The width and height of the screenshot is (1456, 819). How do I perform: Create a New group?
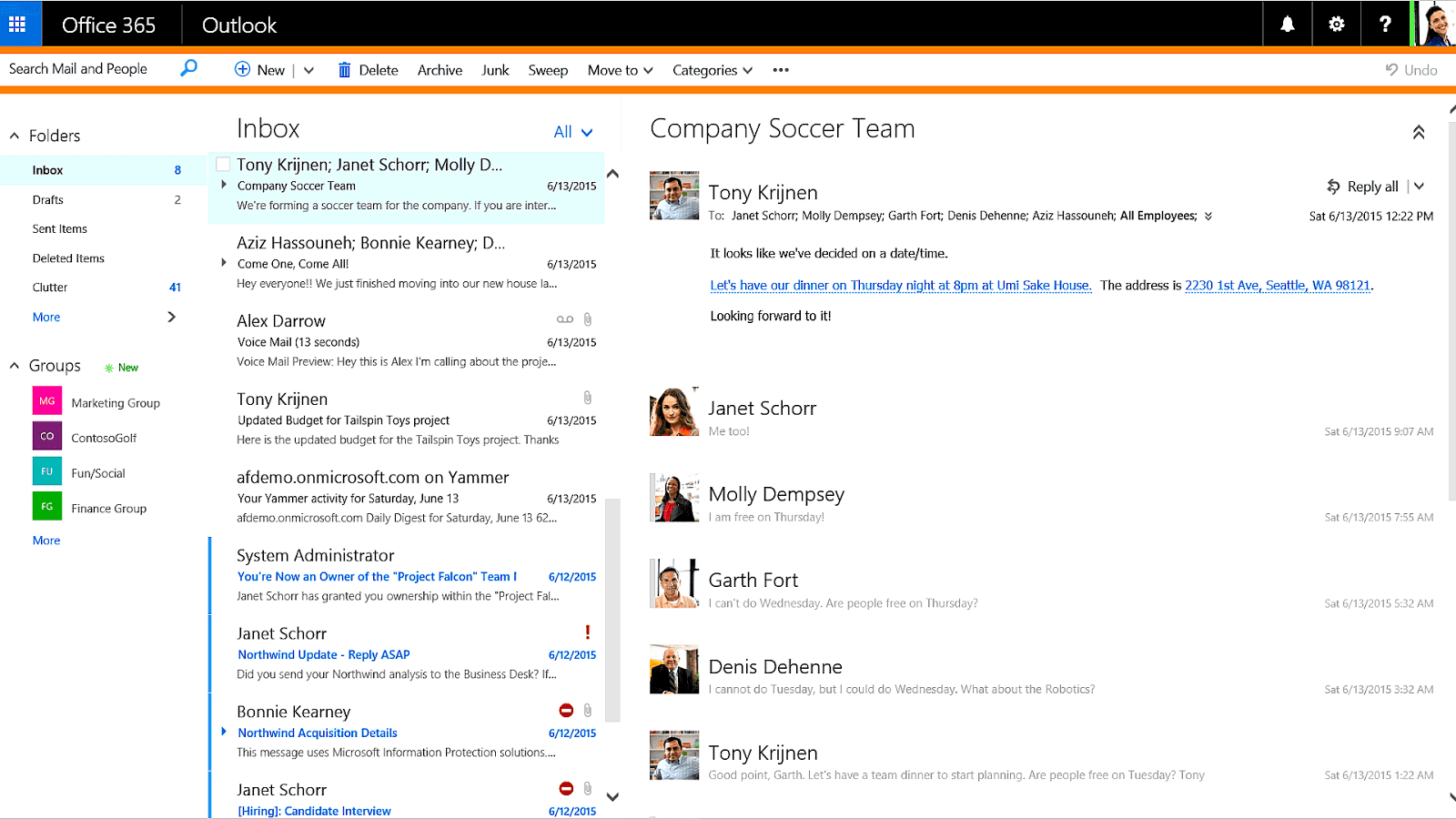click(121, 368)
